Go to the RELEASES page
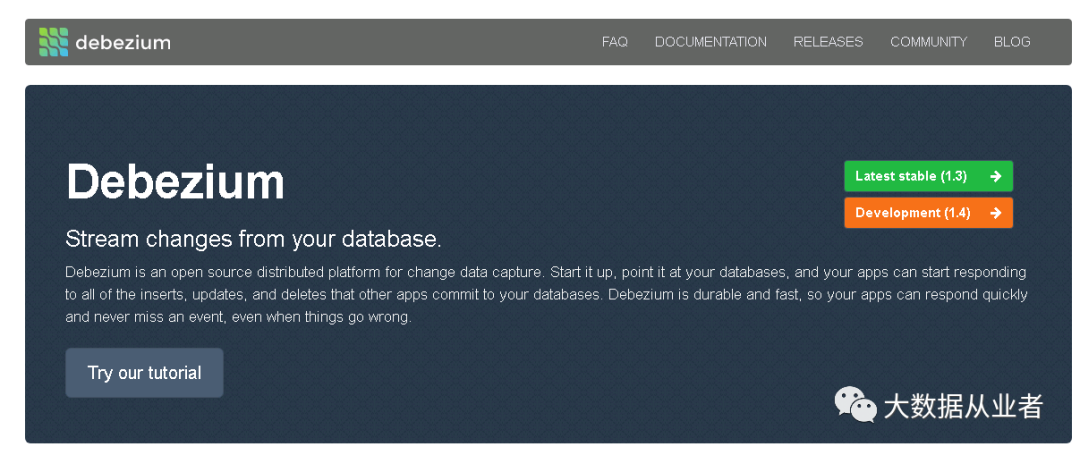Screen dimensions: 1080x455 pyautogui.click(x=828, y=42)
